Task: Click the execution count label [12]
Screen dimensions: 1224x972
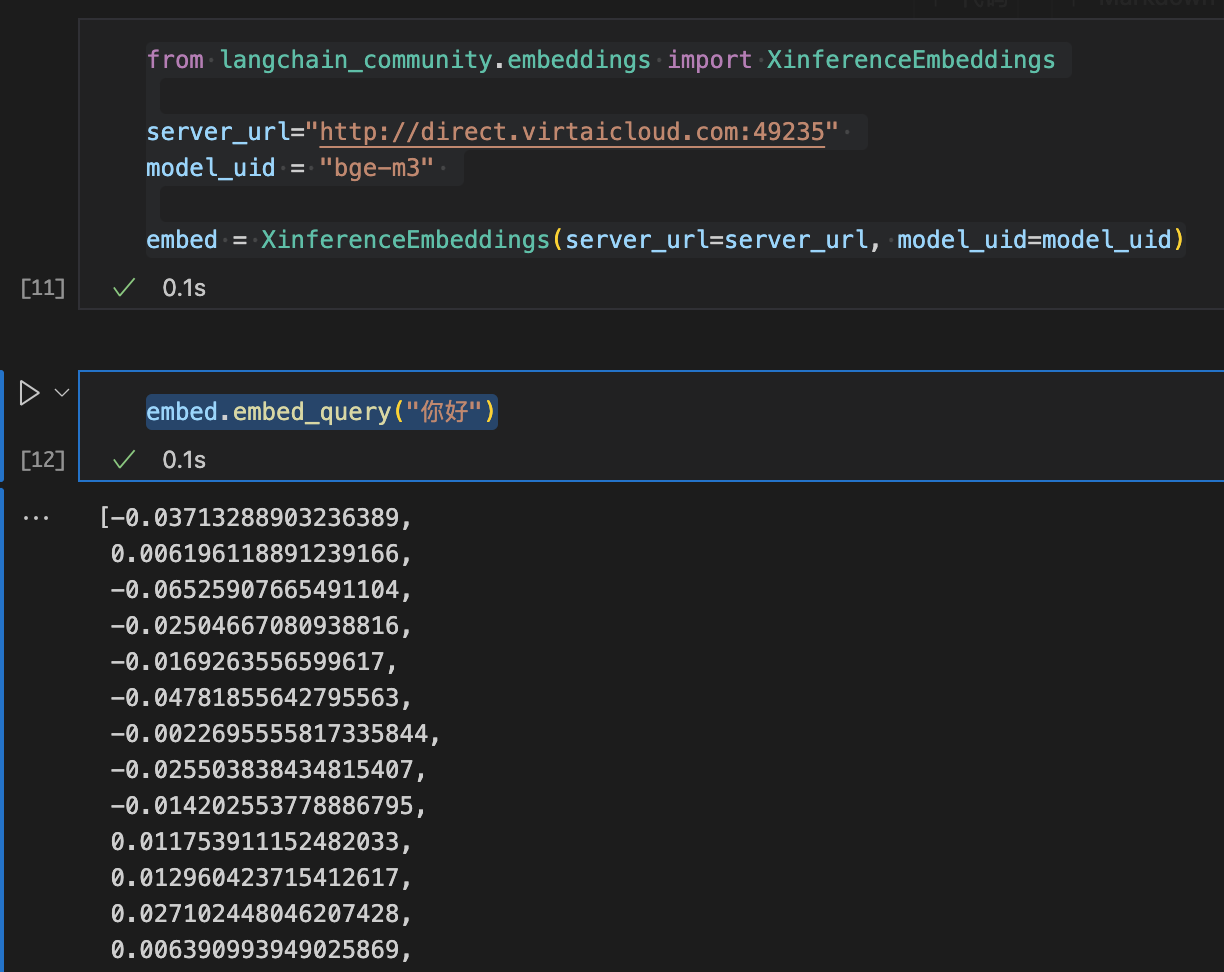Action: 41,459
